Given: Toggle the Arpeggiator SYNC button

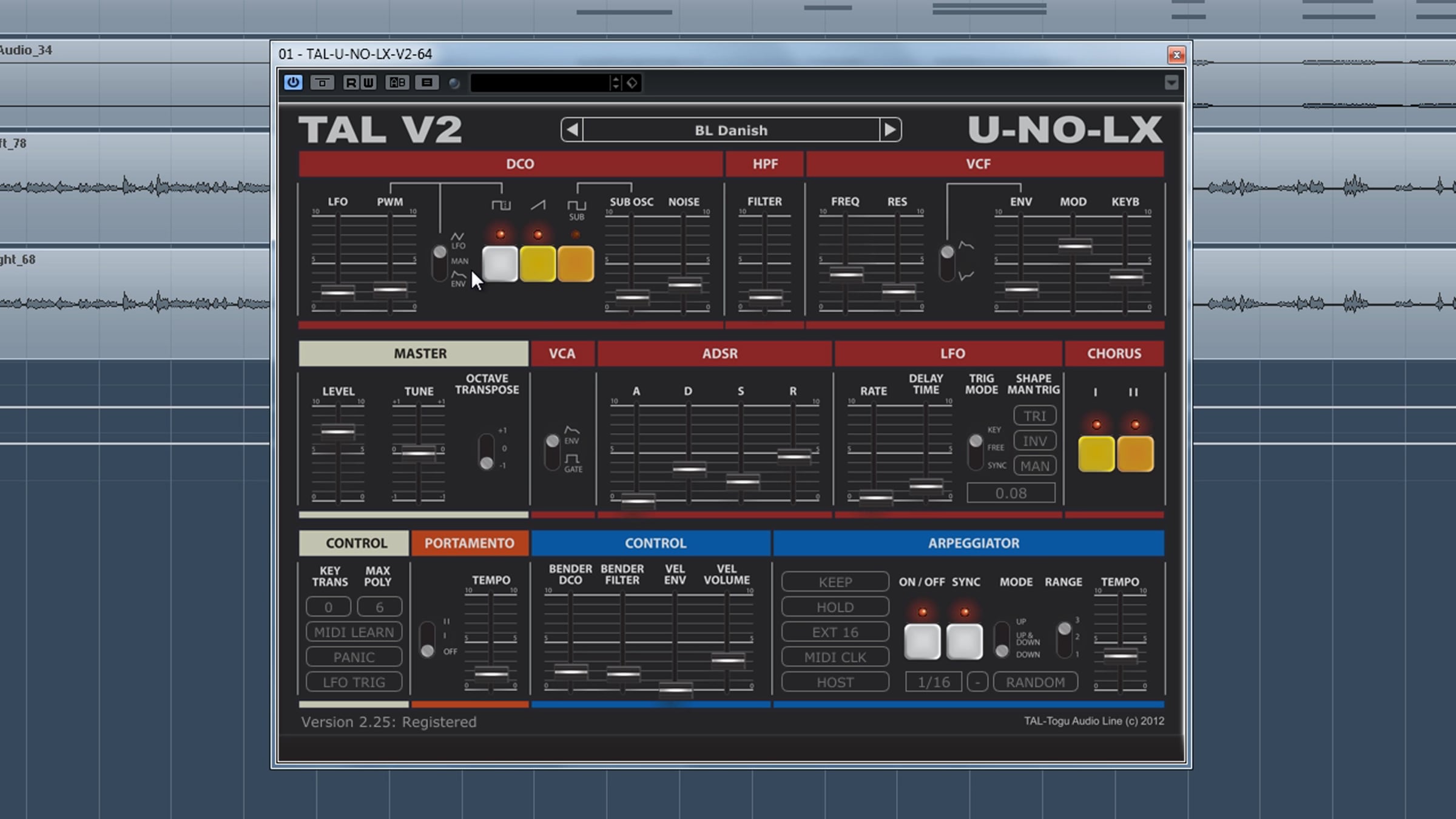Looking at the screenshot, I should pos(965,641).
